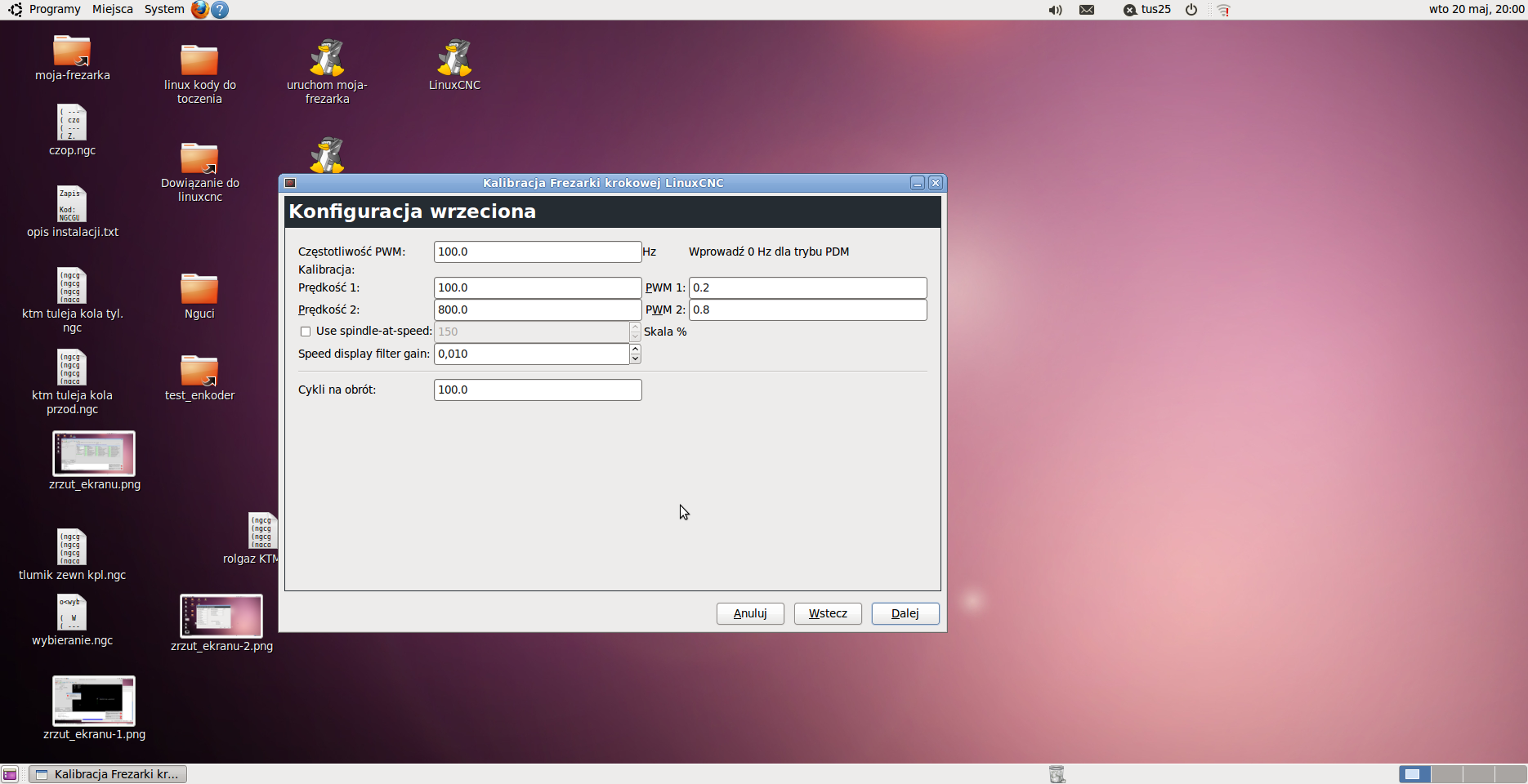
Task: Click the PWM 2 input field
Action: pyautogui.click(x=808, y=310)
